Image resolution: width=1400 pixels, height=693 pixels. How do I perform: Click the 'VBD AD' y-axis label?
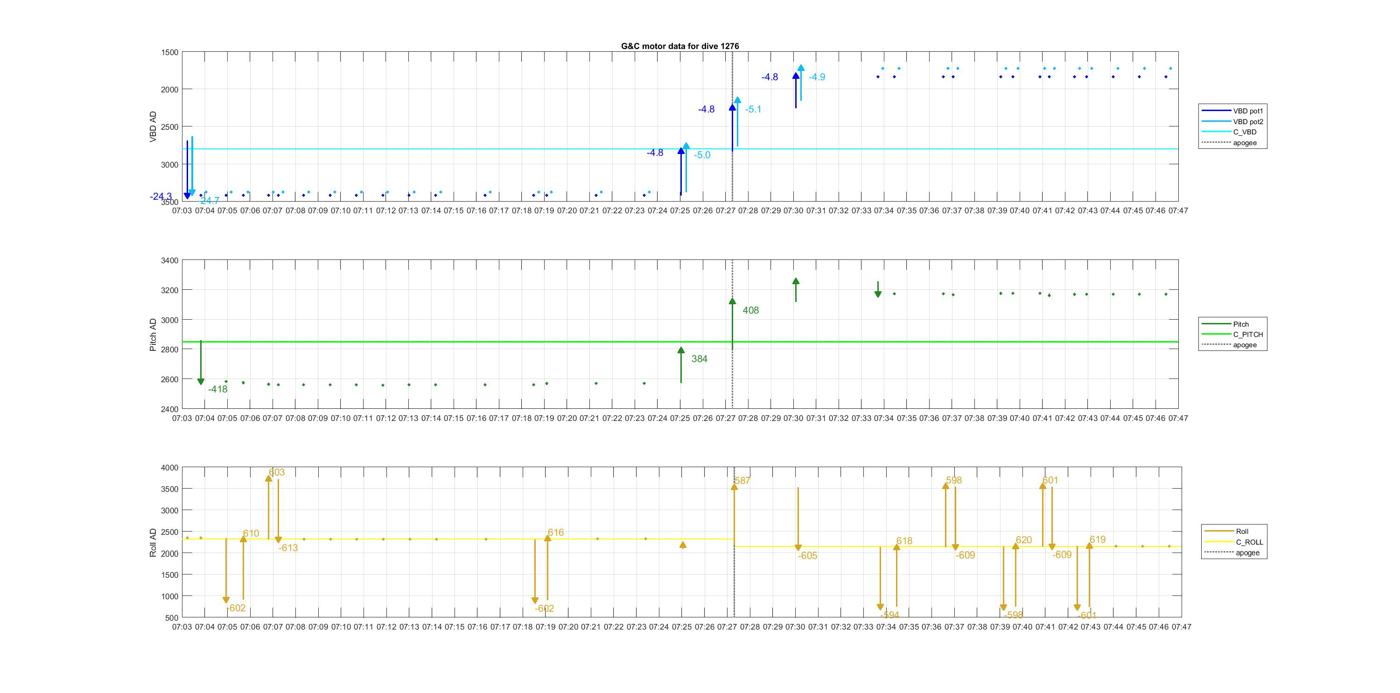(153, 126)
